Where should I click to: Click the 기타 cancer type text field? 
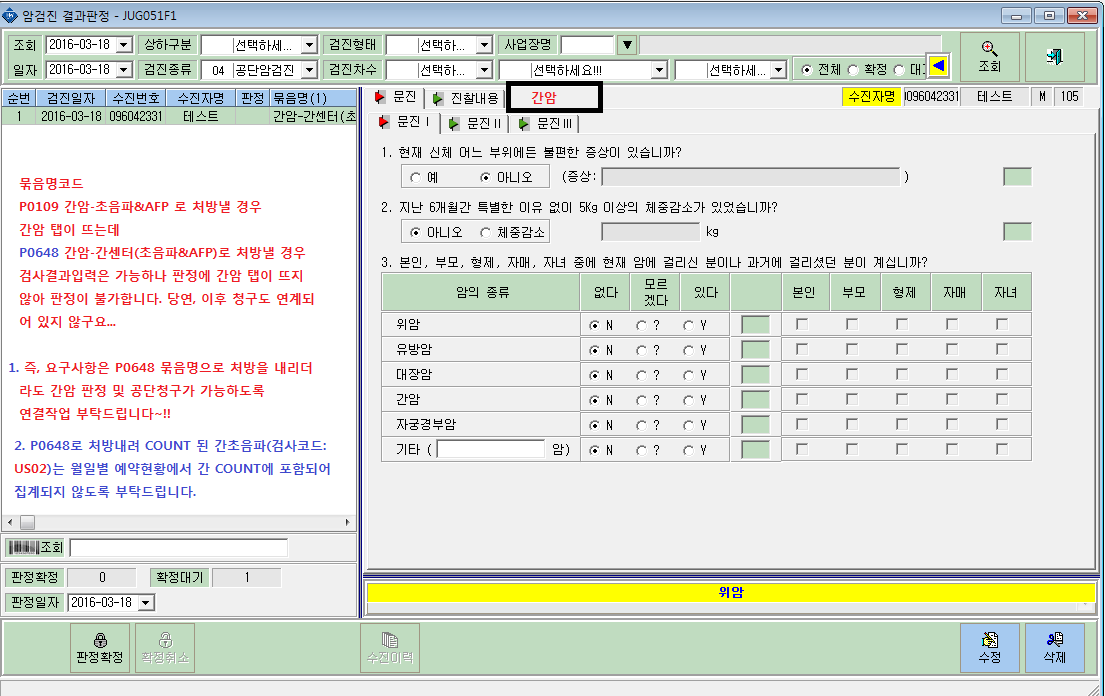[x=491, y=449]
